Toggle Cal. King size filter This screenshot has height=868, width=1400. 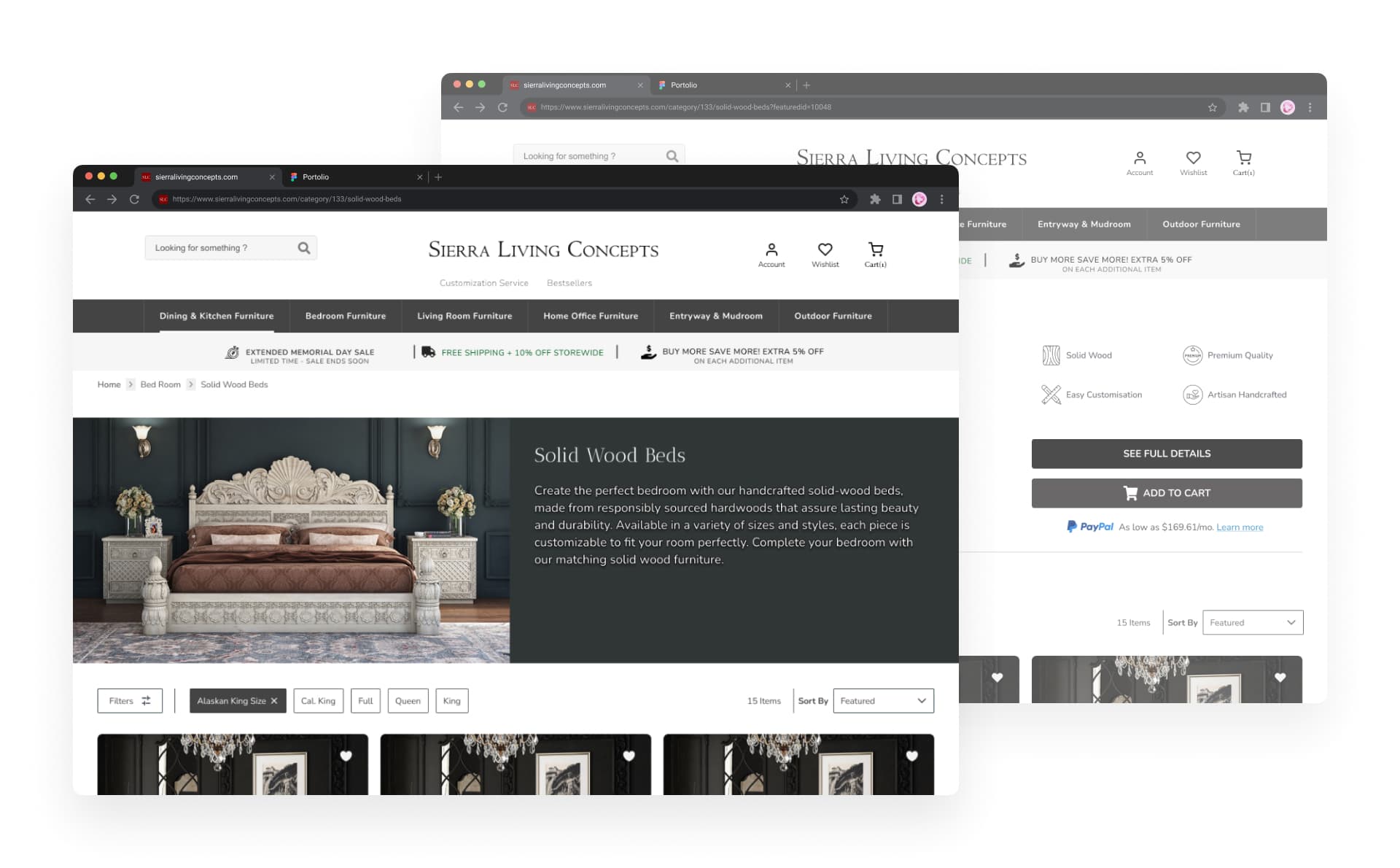point(319,701)
